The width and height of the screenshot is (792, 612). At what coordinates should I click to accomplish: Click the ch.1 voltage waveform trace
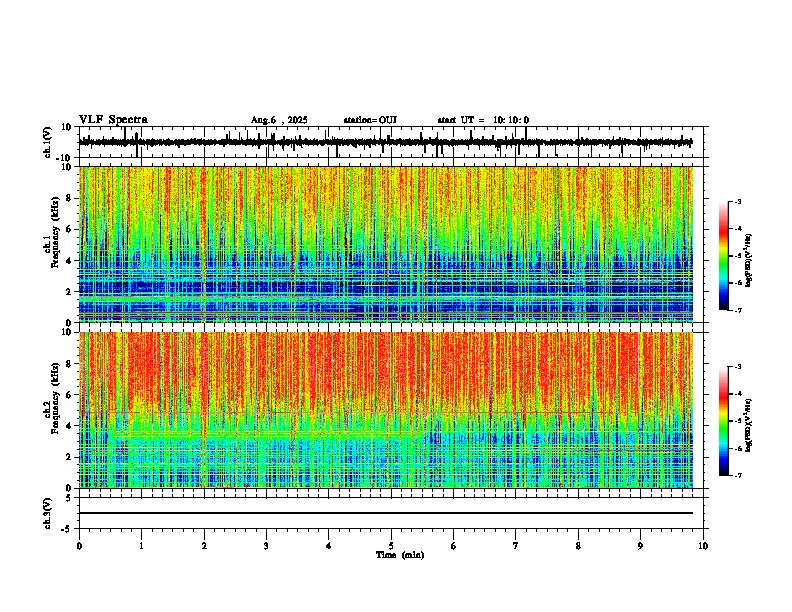pyautogui.click(x=386, y=142)
